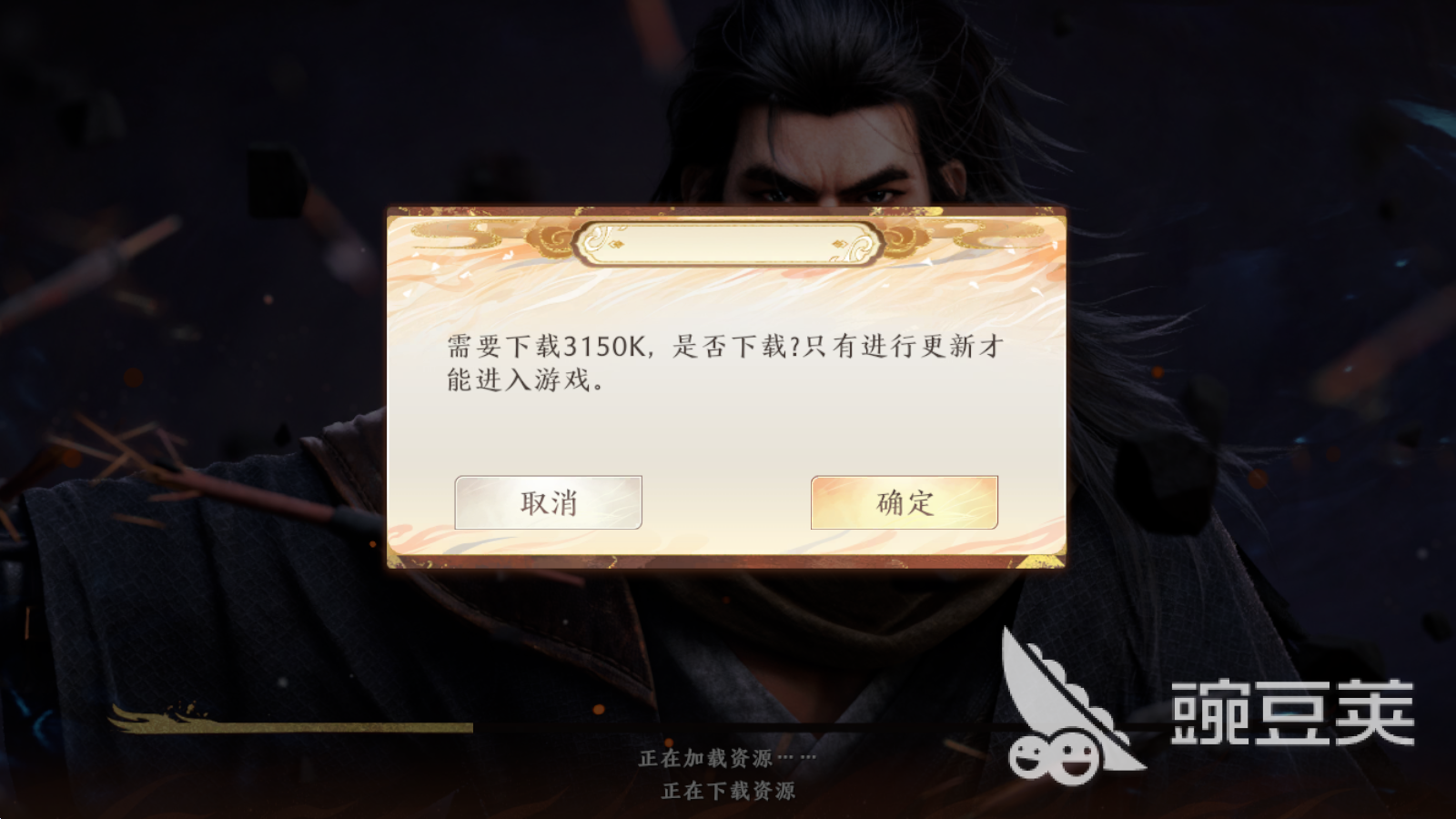The width and height of the screenshot is (1456, 819).
Task: Click the 3150K download size text
Action: pyautogui.click(x=604, y=347)
